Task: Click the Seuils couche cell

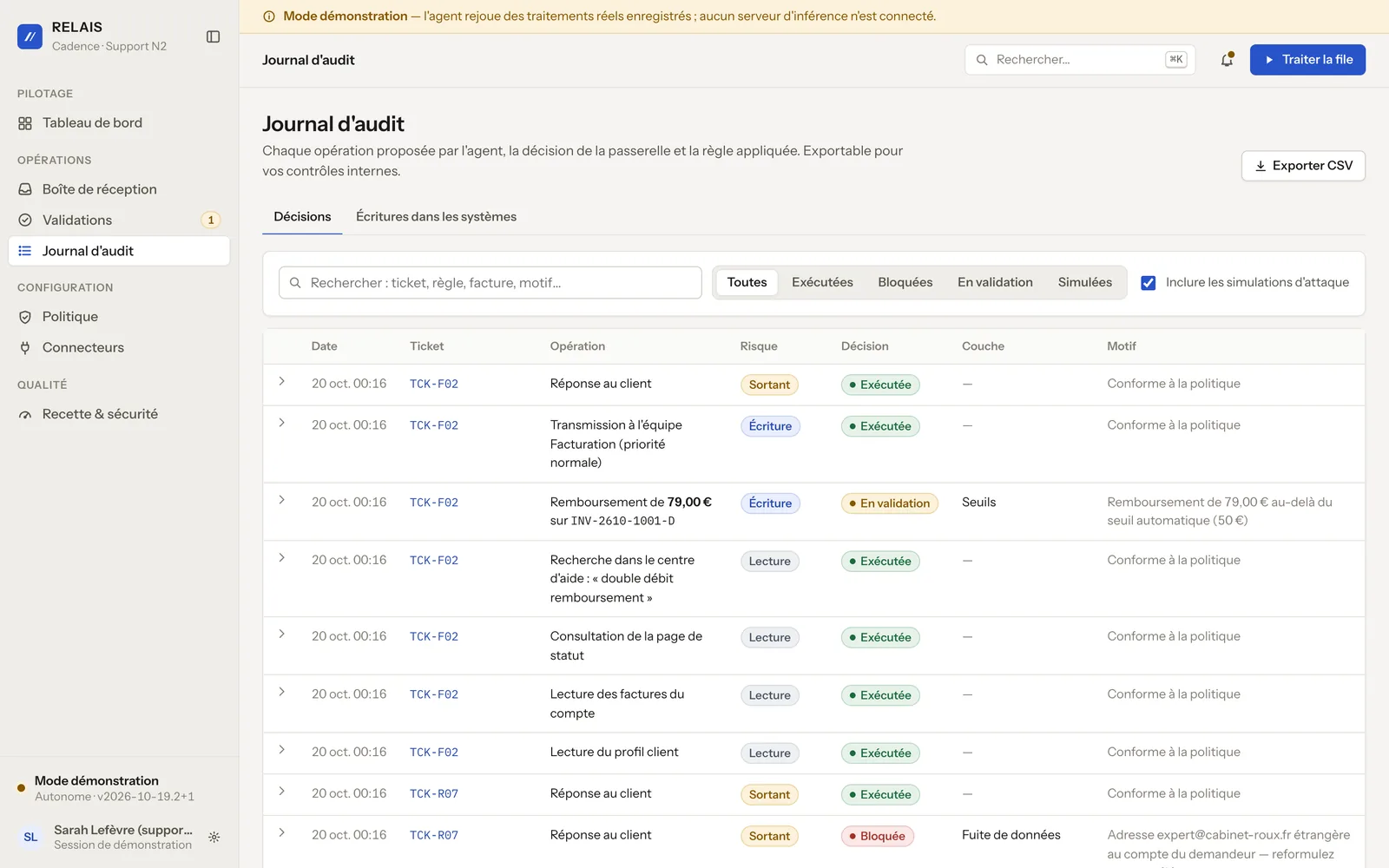Action: [978, 503]
